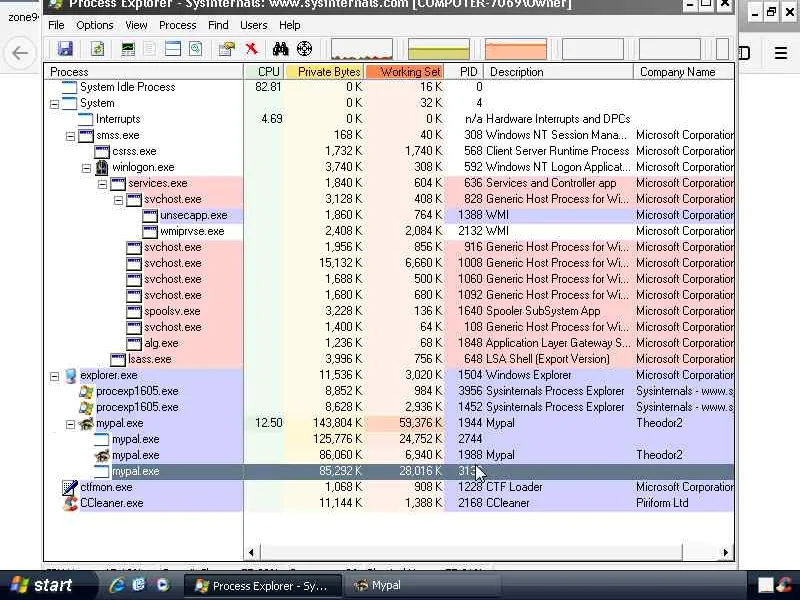
Task: Select the lsass.exe process row
Action: click(x=389, y=359)
